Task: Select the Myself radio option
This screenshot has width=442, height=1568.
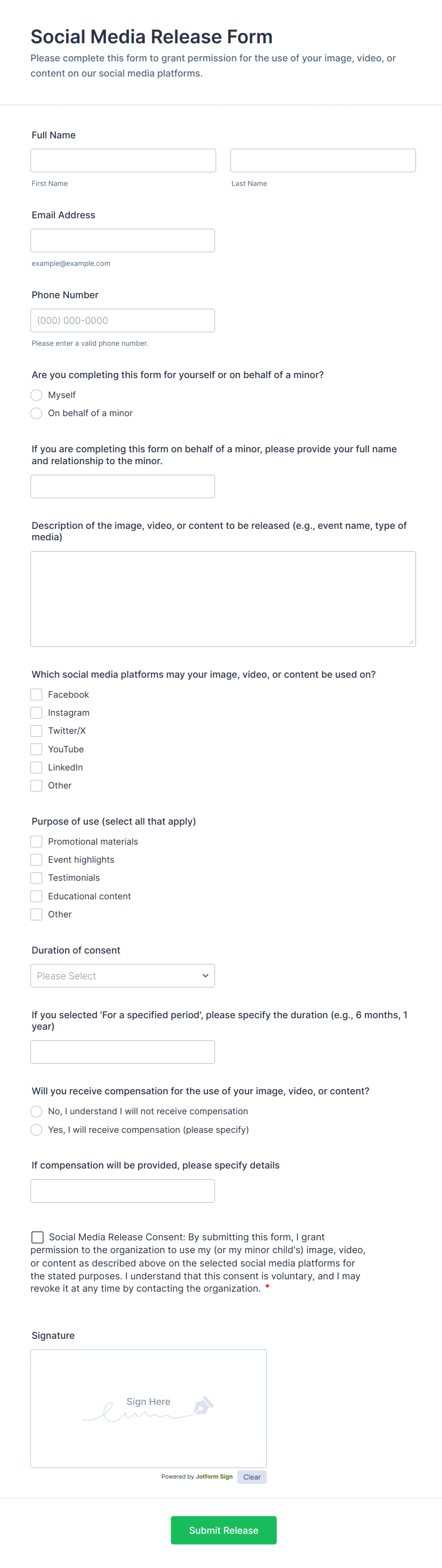Action: [37, 395]
